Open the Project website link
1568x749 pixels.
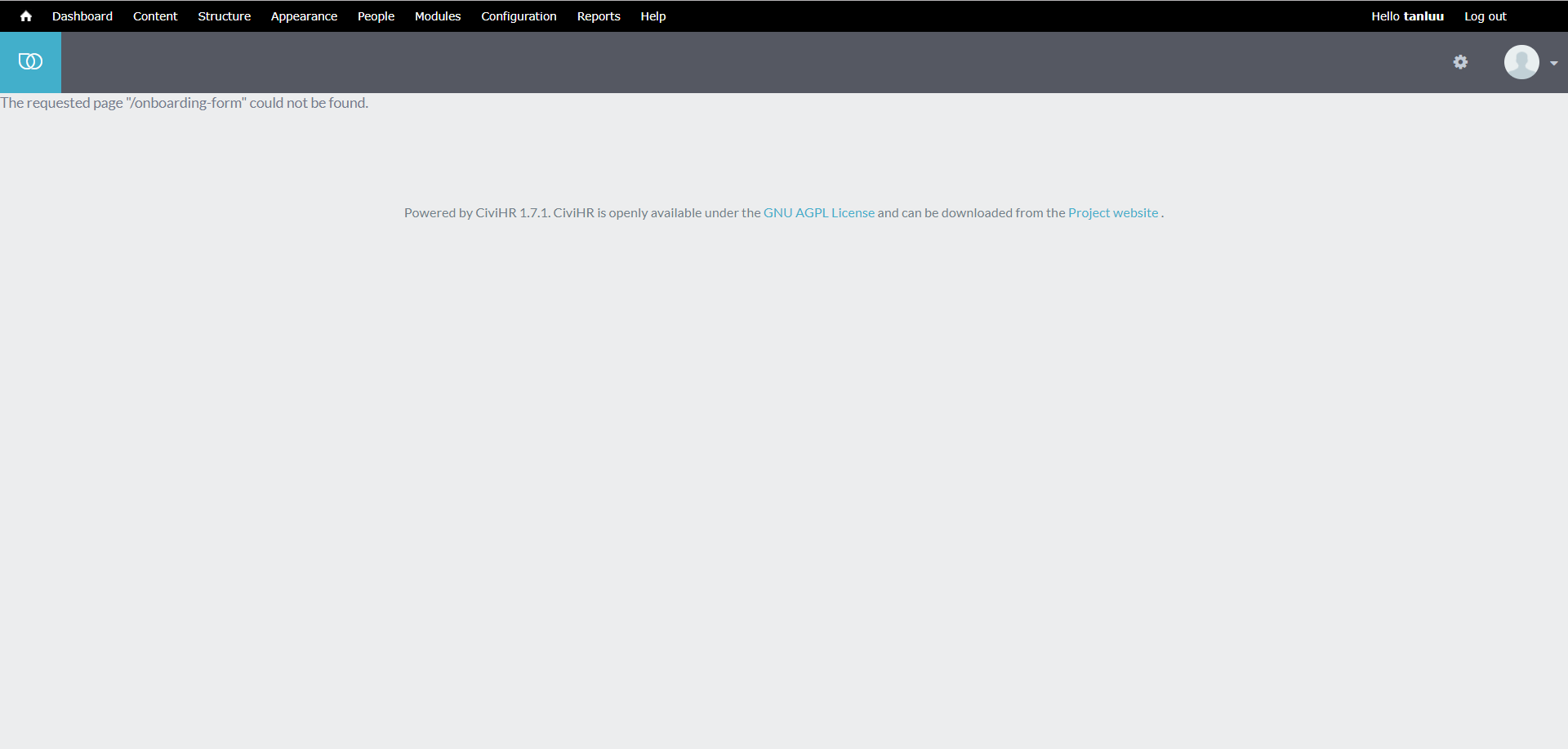(1112, 212)
